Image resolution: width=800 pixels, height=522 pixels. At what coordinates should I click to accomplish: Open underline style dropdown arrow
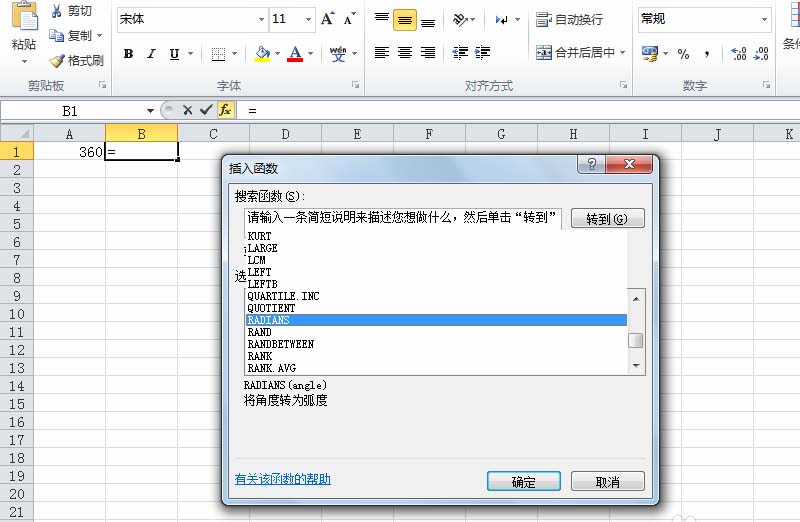[190, 54]
